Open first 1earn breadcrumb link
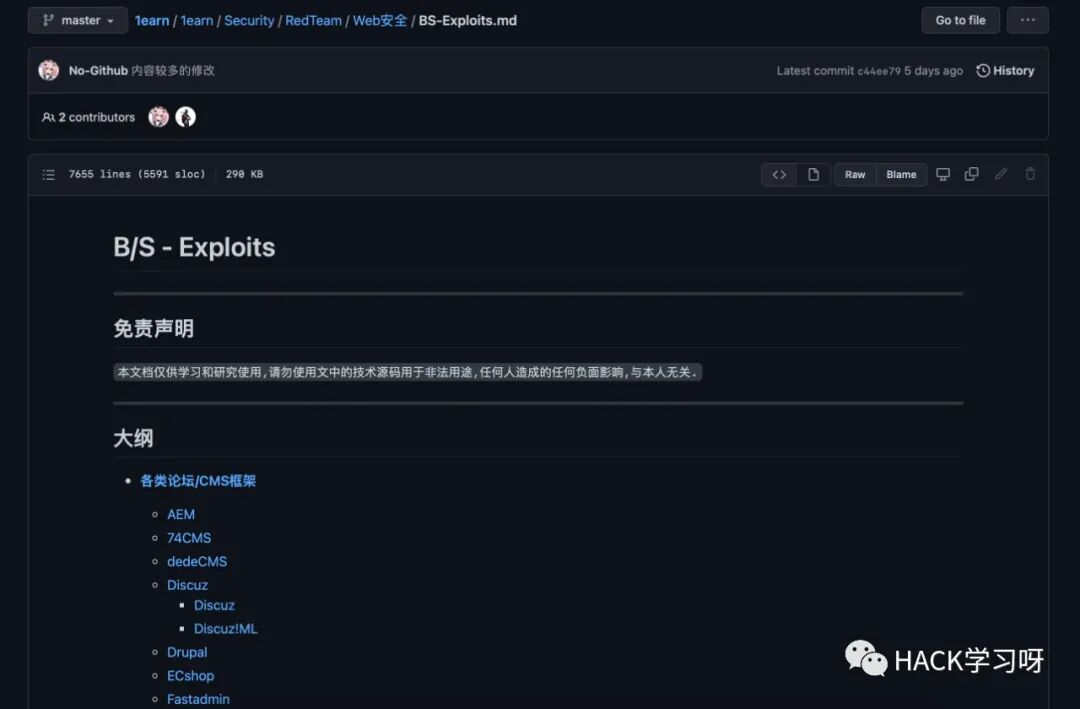Viewport: 1080px width, 709px height. click(x=152, y=21)
